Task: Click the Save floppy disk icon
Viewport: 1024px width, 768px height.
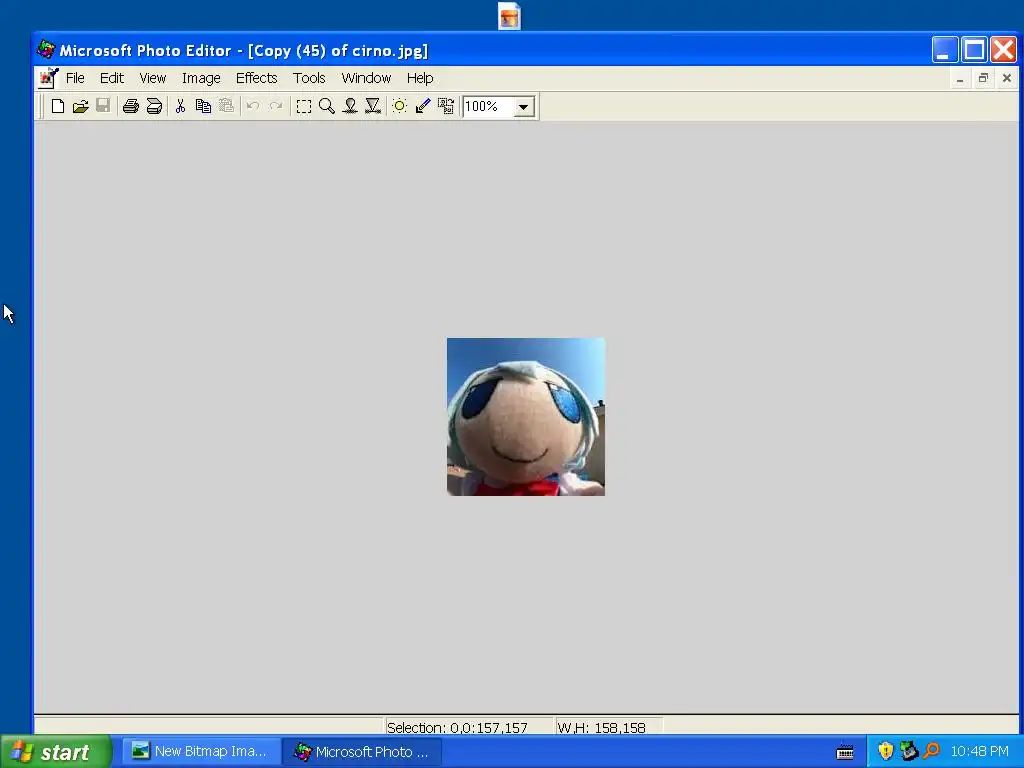Action: (103, 106)
